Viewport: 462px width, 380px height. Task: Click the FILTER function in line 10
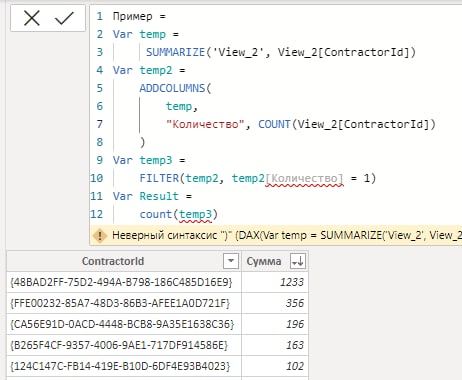pos(159,178)
